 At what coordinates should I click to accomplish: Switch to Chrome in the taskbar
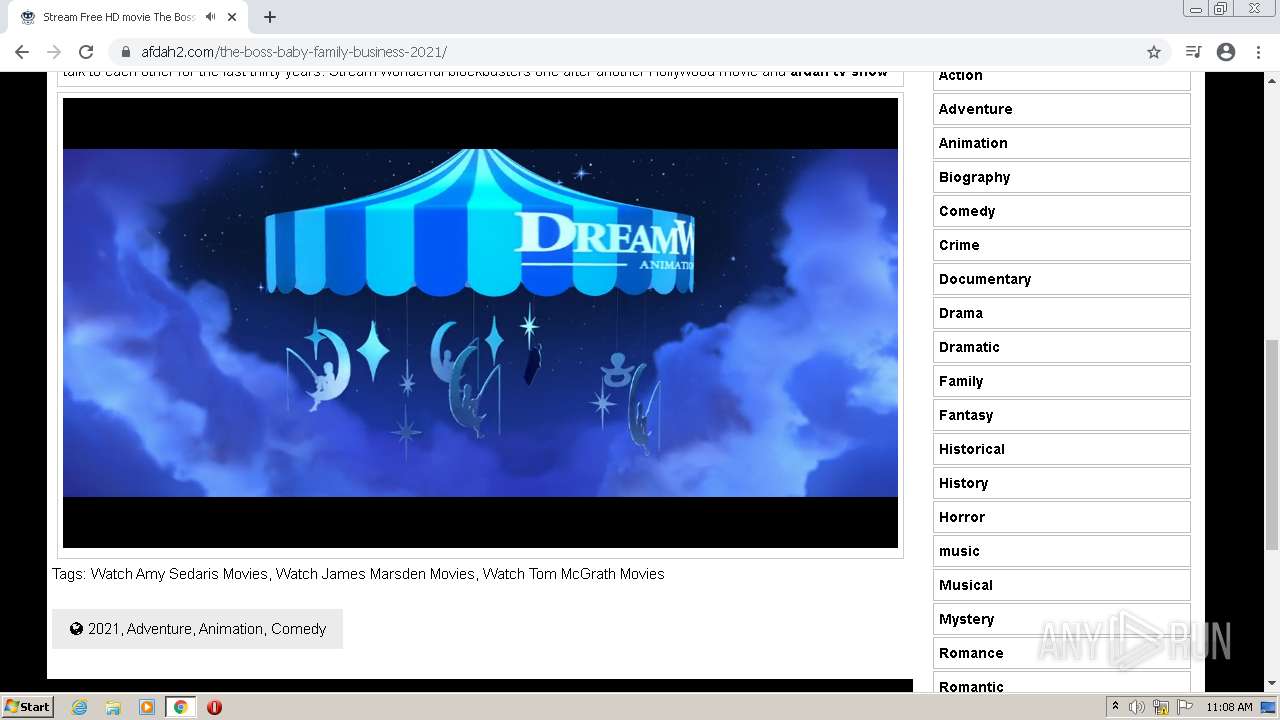tap(181, 707)
